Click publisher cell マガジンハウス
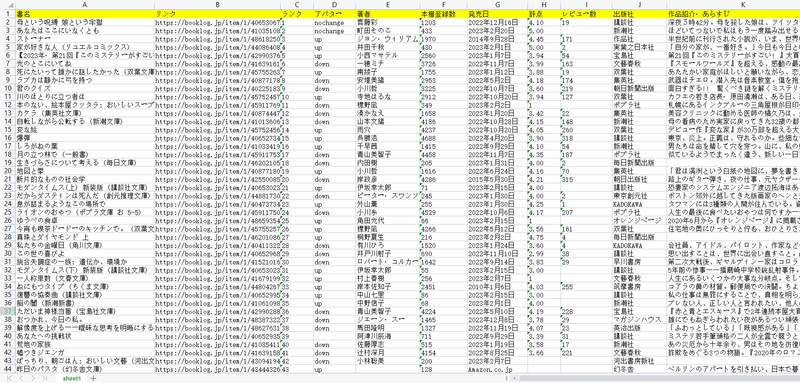The image size is (800, 383). point(639,319)
